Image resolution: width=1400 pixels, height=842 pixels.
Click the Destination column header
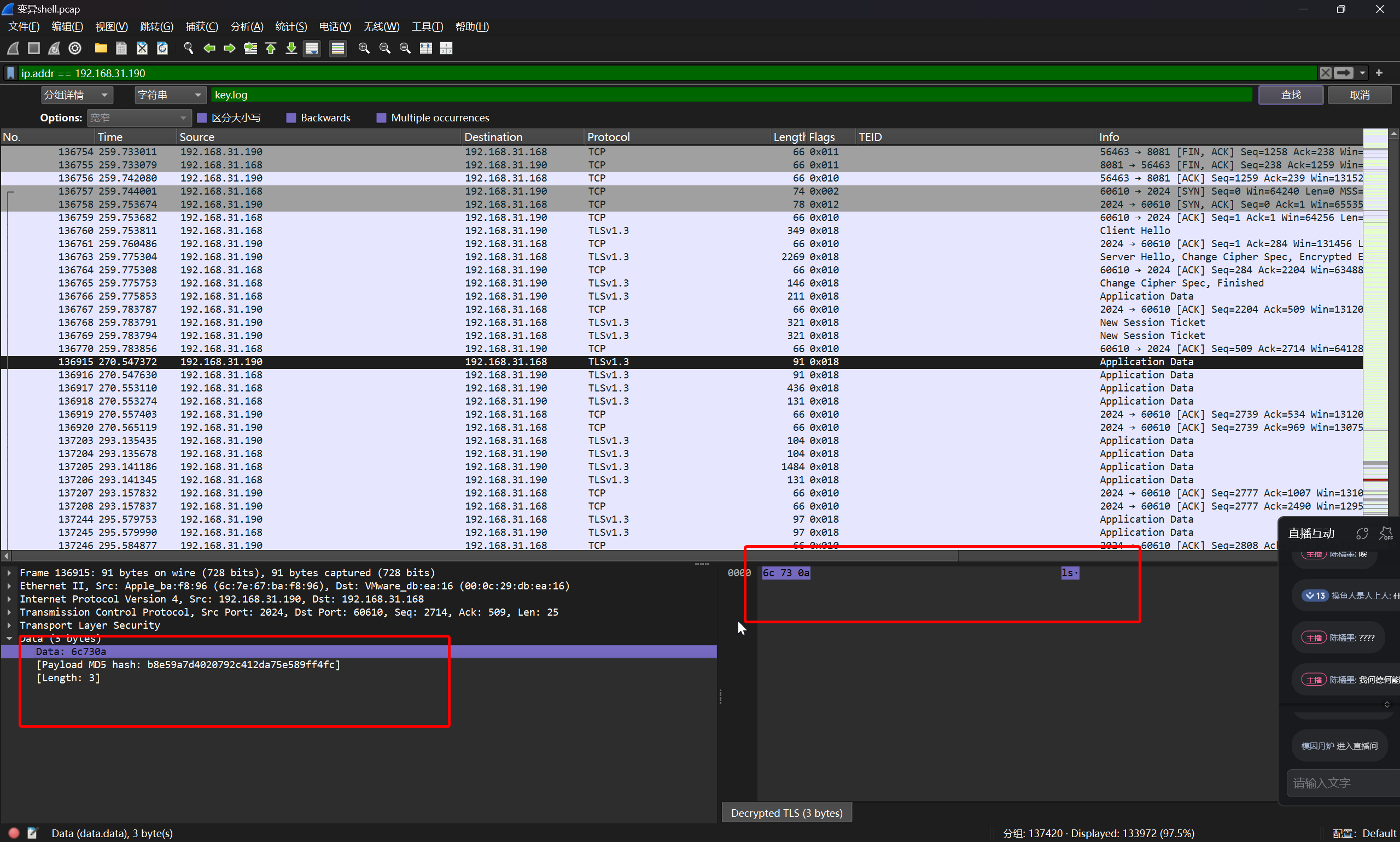pyautogui.click(x=522, y=137)
